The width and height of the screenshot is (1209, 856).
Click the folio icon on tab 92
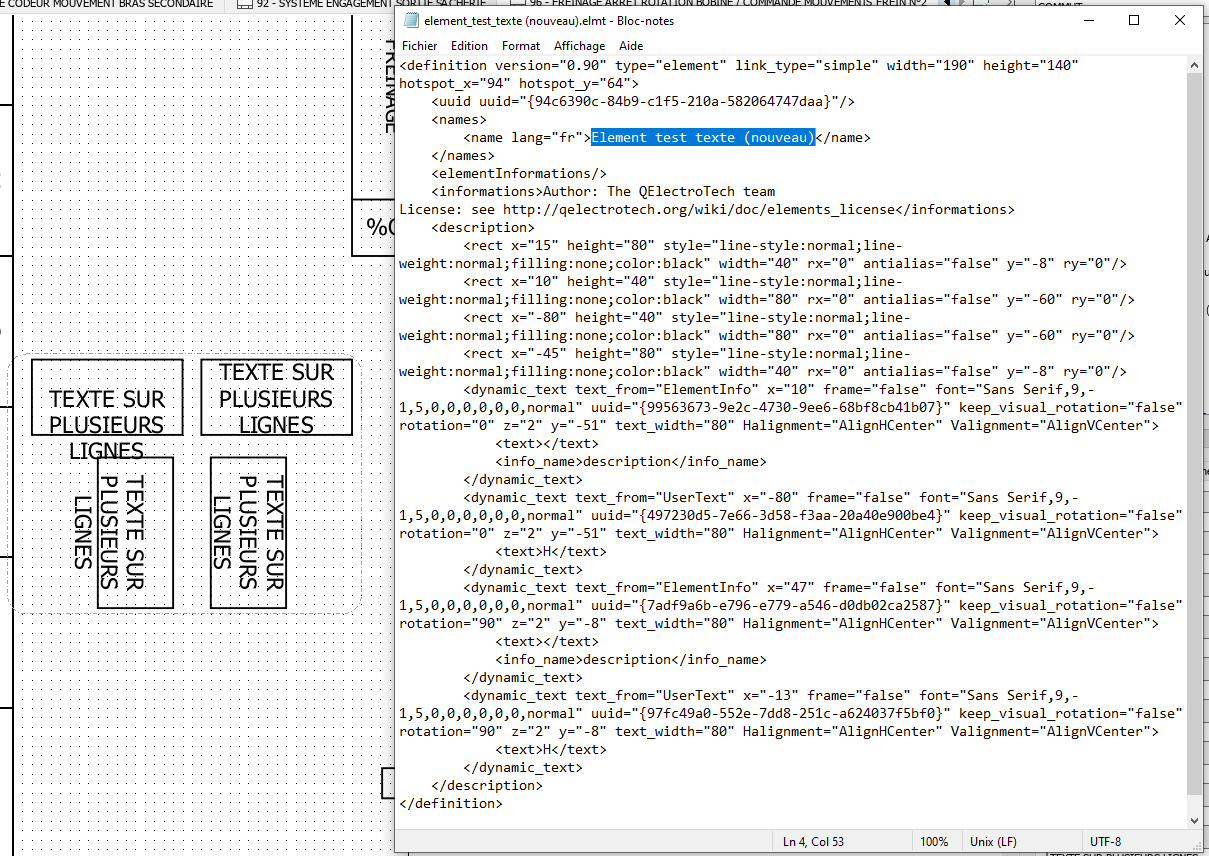coord(244,4)
